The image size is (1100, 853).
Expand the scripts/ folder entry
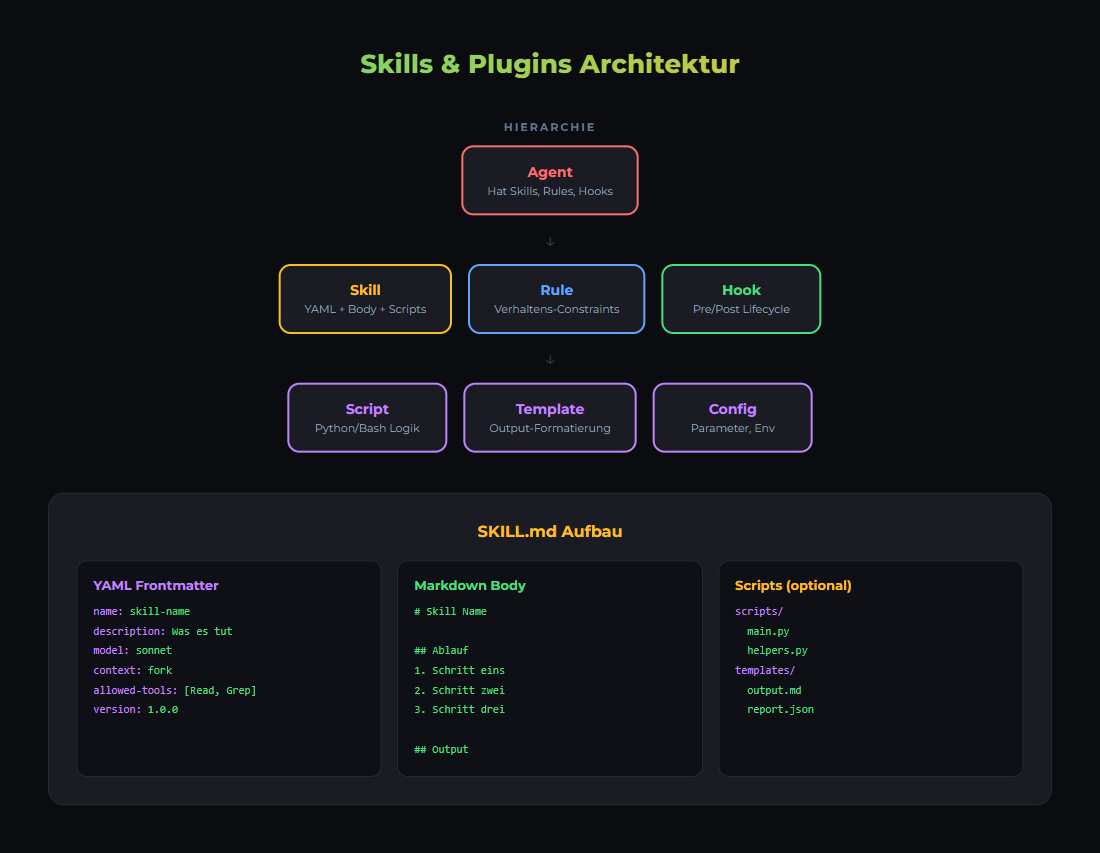pyautogui.click(x=759, y=611)
